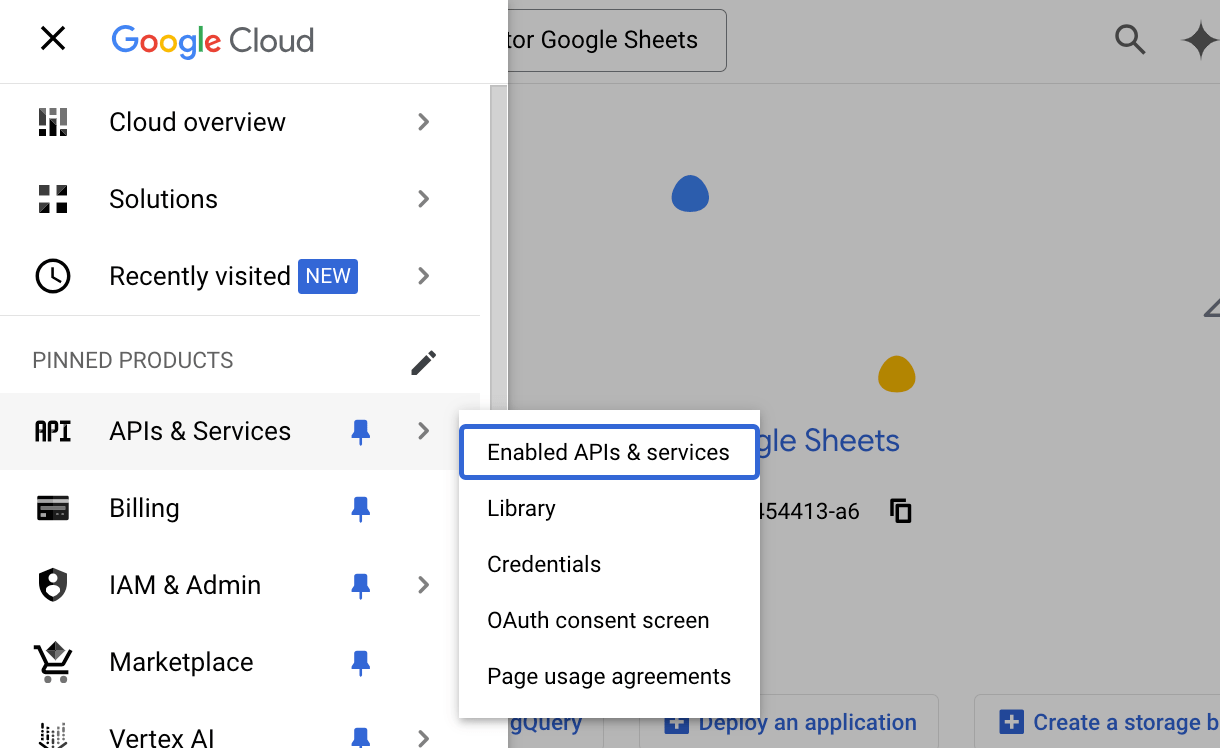This screenshot has height=748, width=1220.
Task: Click the Recently visited clock icon
Action: pos(53,276)
